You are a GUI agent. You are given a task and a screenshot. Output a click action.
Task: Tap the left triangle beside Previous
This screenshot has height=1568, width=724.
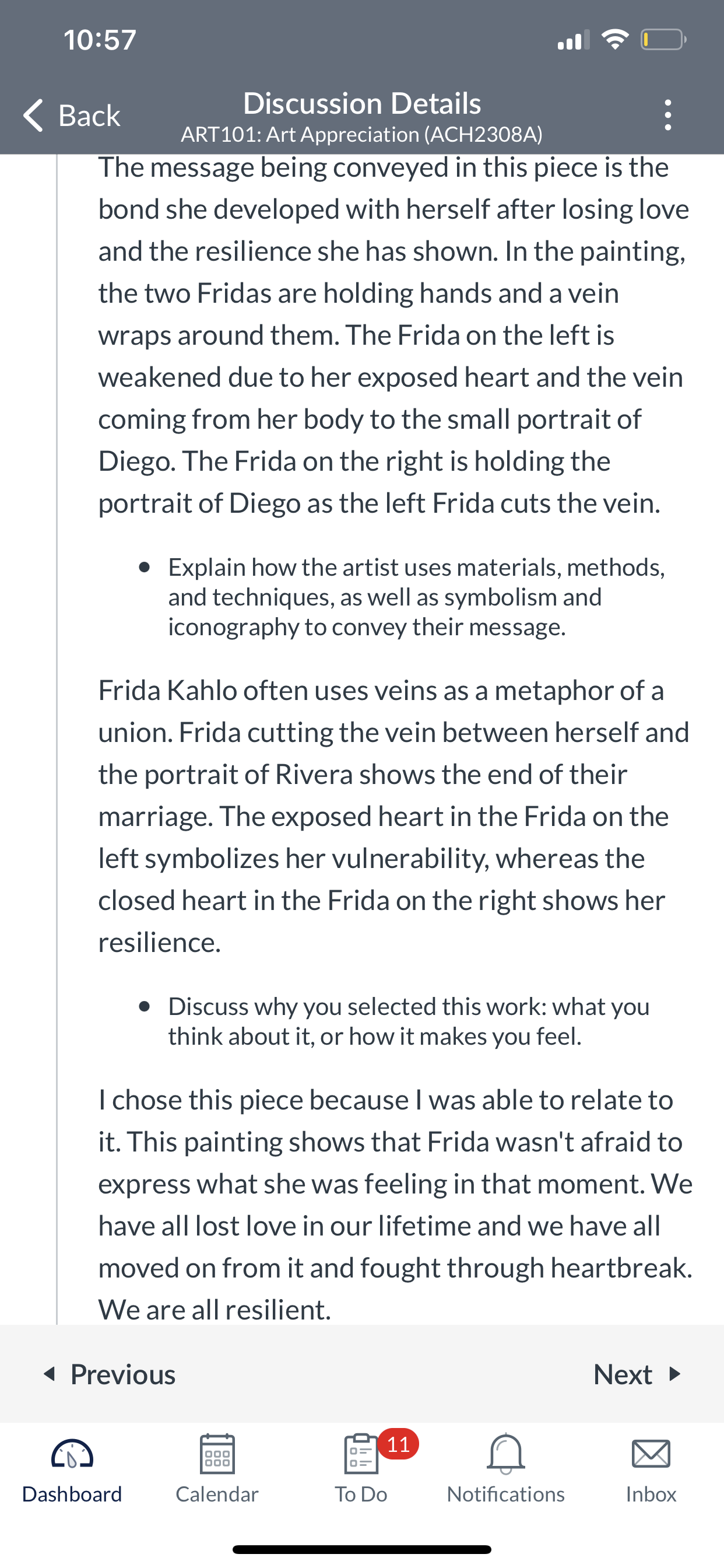pyautogui.click(x=50, y=1374)
